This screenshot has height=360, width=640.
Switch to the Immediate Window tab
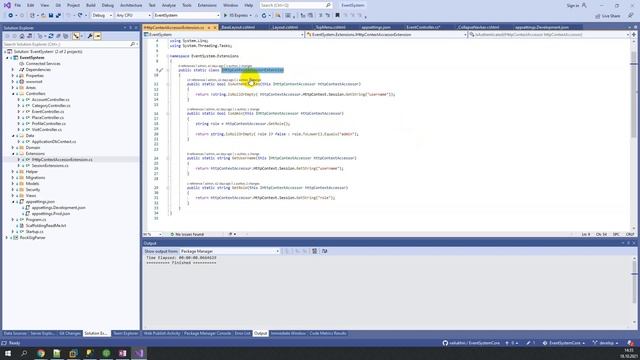[x=288, y=333]
